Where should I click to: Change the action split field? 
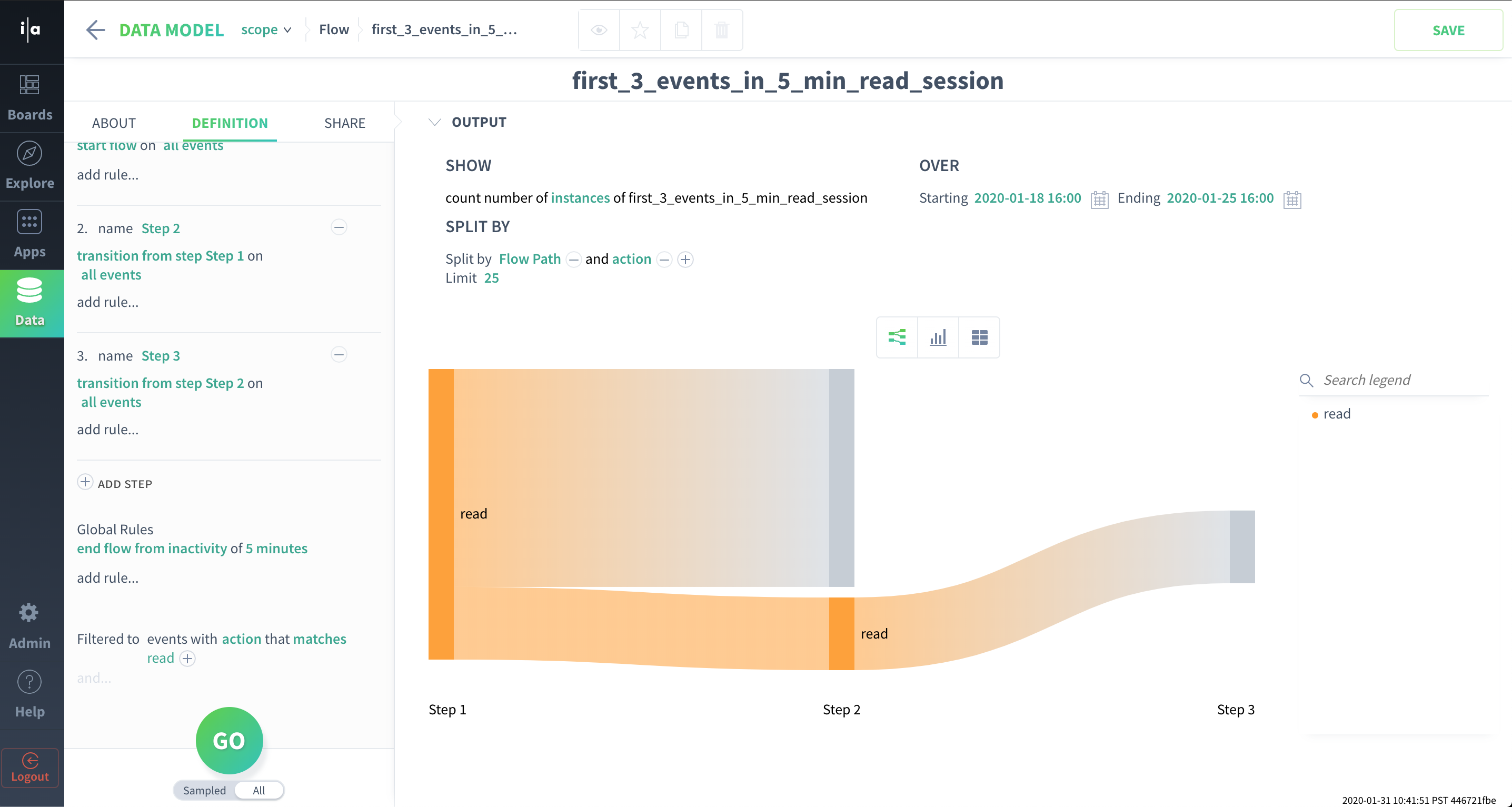[x=631, y=259]
